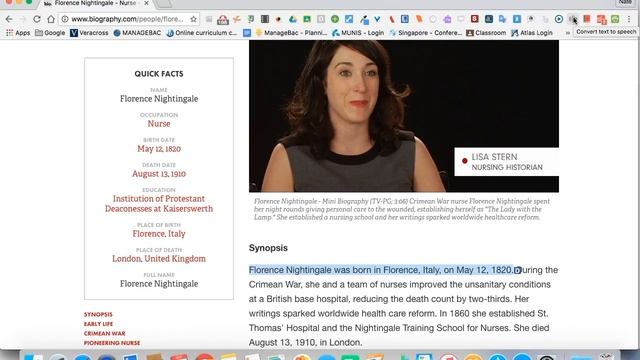Bookmark this page with the star
Image resolution: width=640 pixels, height=360 pixels.
(193, 19)
